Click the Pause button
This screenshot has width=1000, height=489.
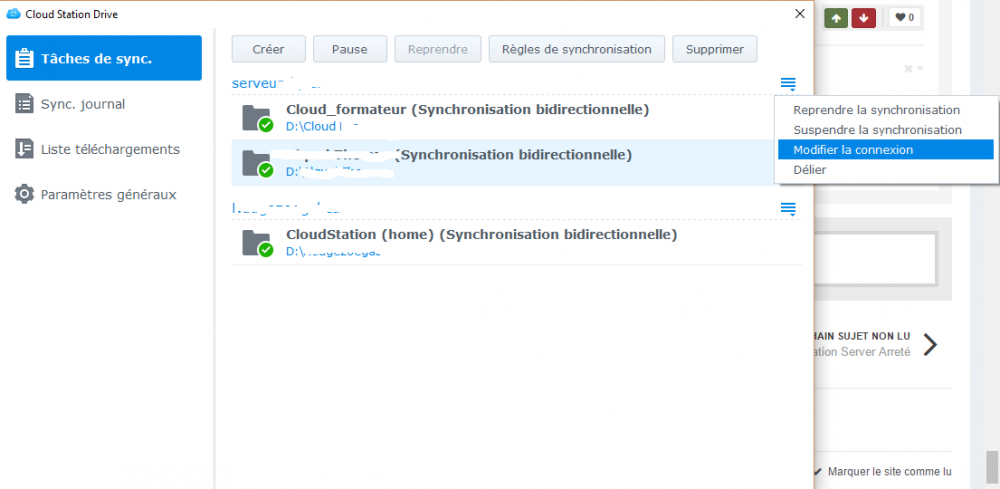(349, 49)
